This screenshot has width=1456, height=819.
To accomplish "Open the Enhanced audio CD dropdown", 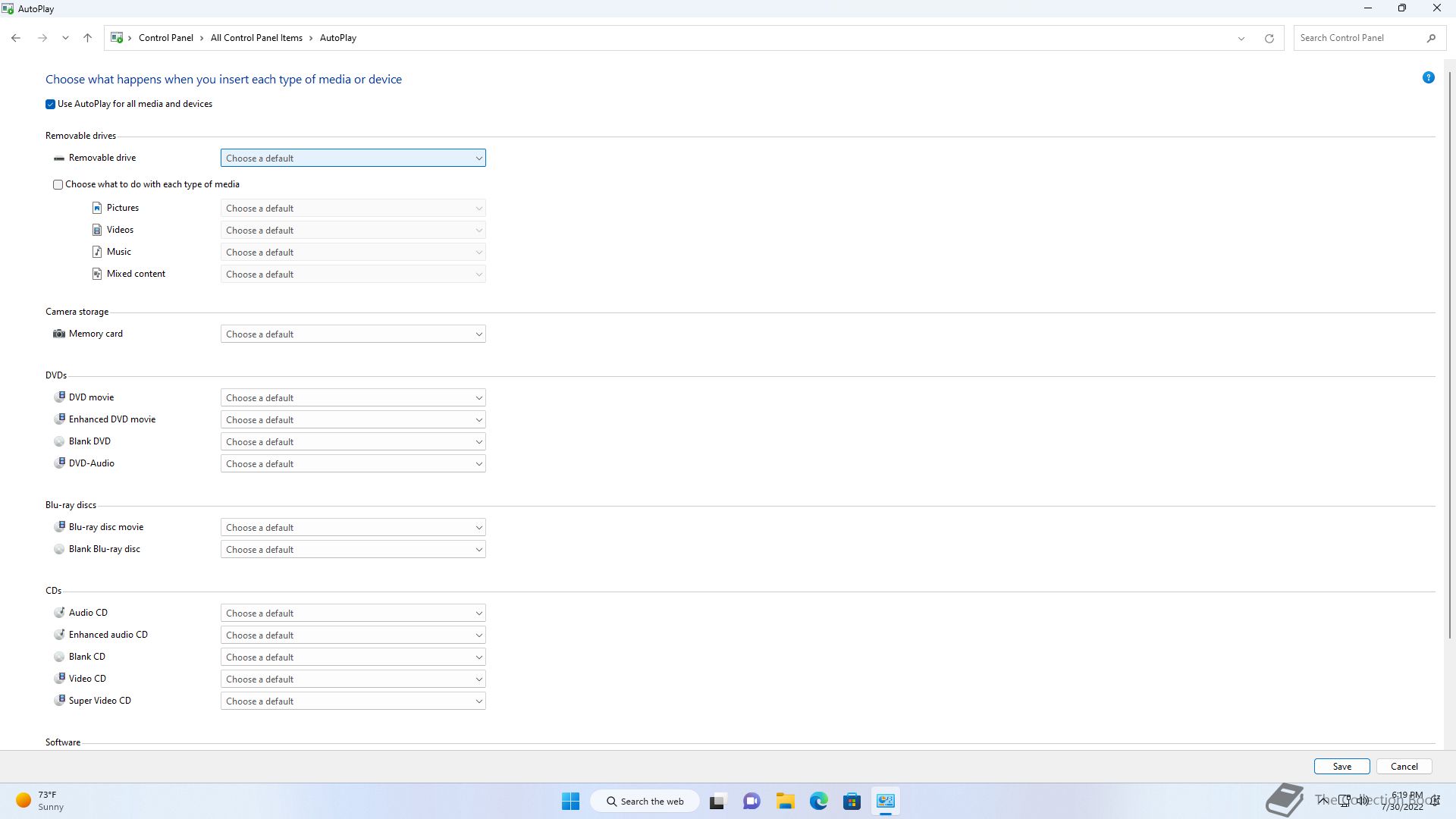I will 353,635.
